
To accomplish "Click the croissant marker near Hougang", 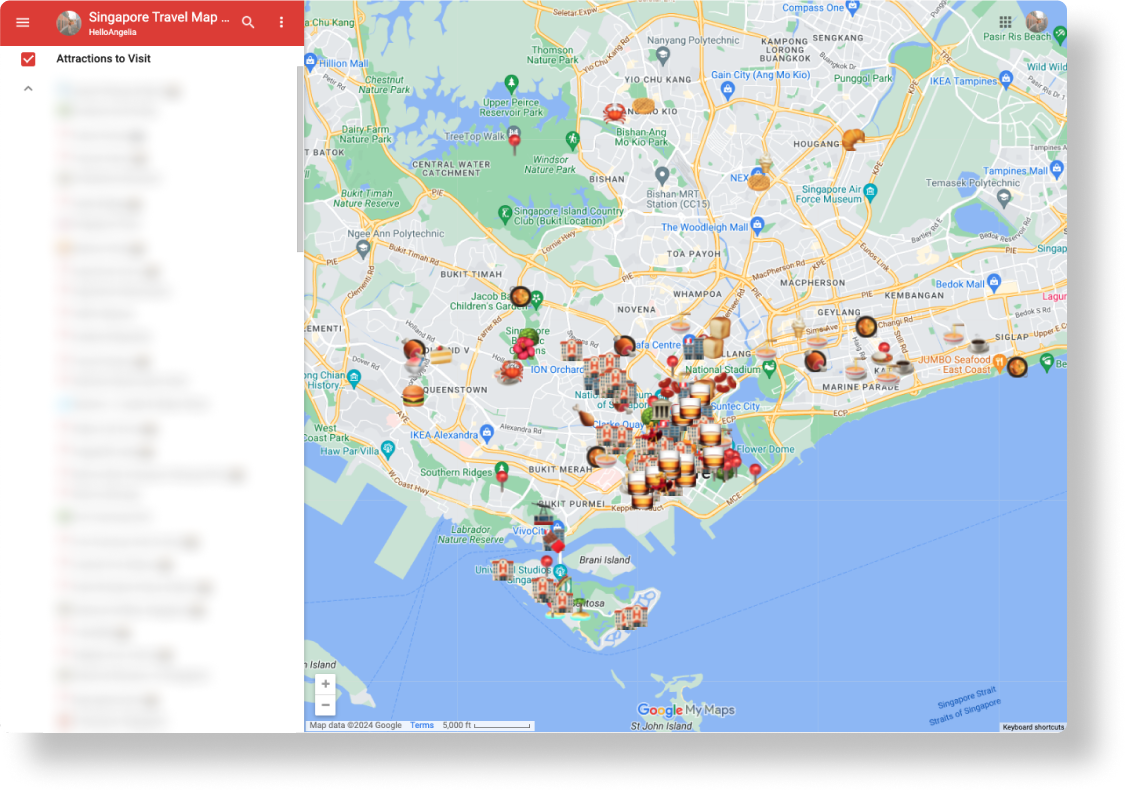I will [x=852, y=139].
